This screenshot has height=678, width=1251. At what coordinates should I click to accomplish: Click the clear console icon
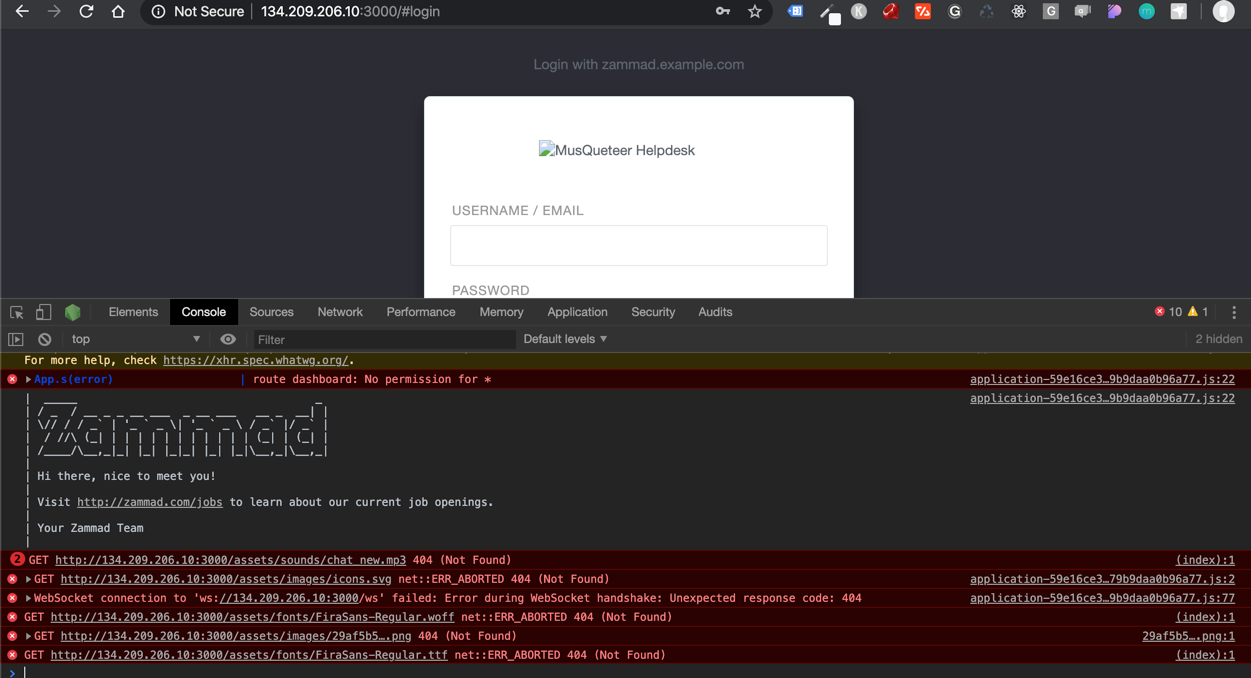pos(44,339)
